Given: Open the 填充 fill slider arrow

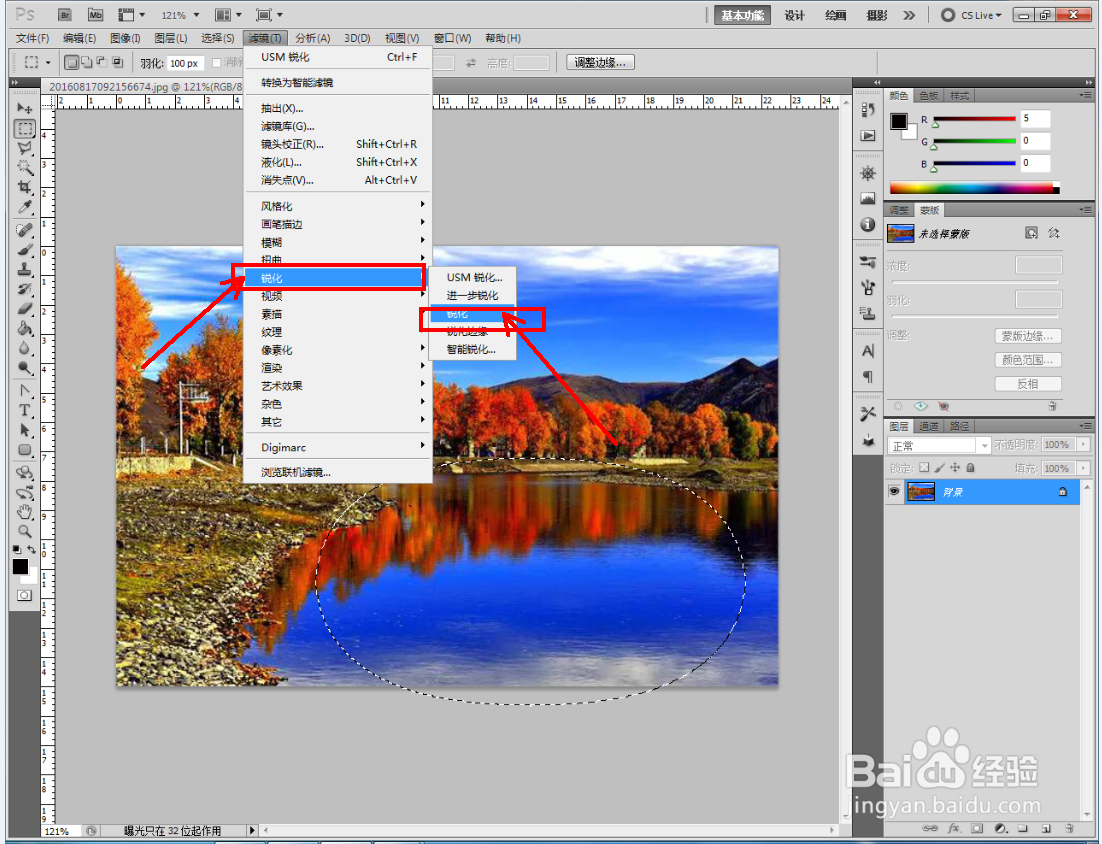Looking at the screenshot, I should (x=1083, y=468).
